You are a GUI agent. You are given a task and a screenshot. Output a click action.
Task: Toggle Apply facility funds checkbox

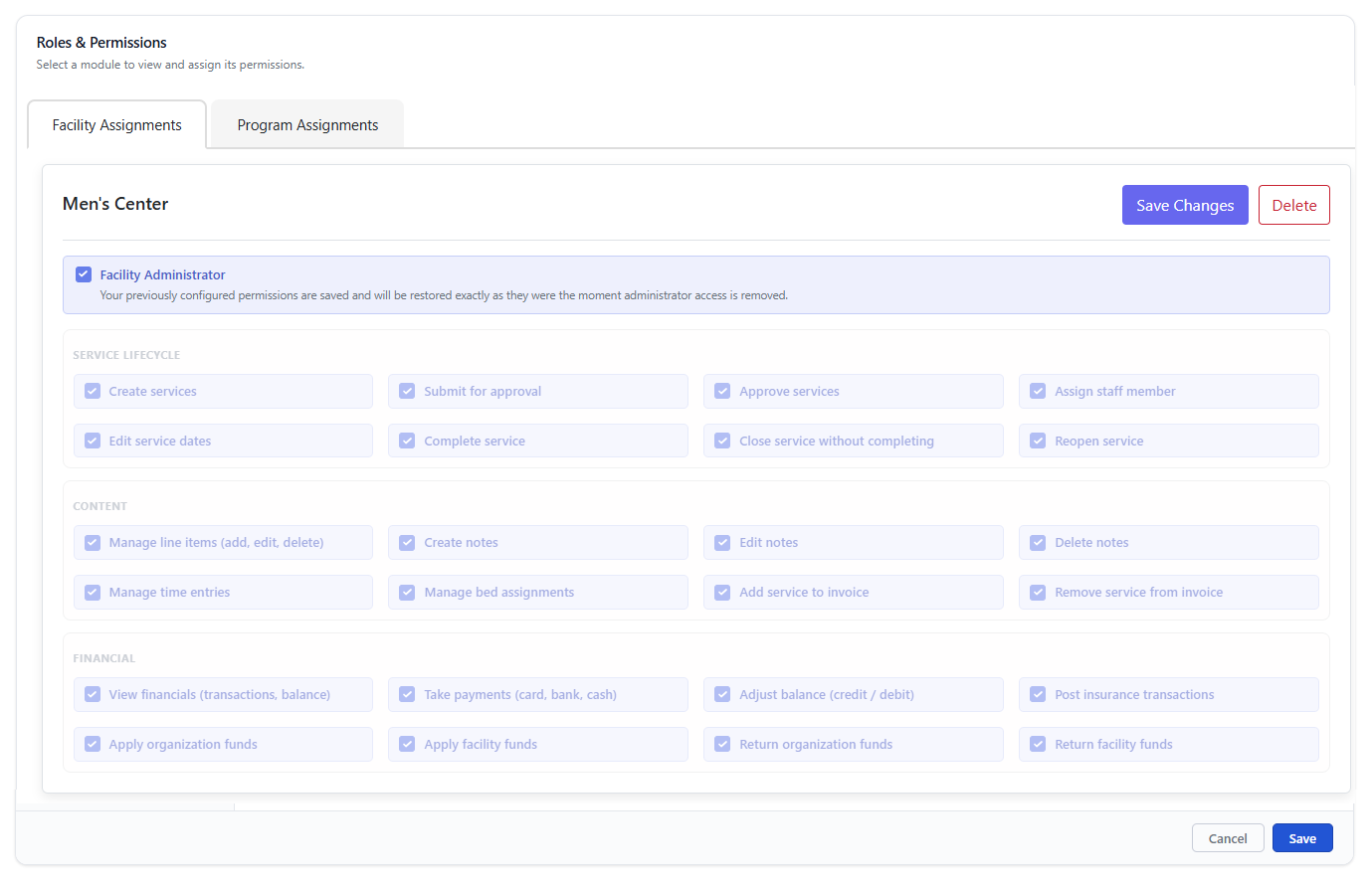click(407, 744)
